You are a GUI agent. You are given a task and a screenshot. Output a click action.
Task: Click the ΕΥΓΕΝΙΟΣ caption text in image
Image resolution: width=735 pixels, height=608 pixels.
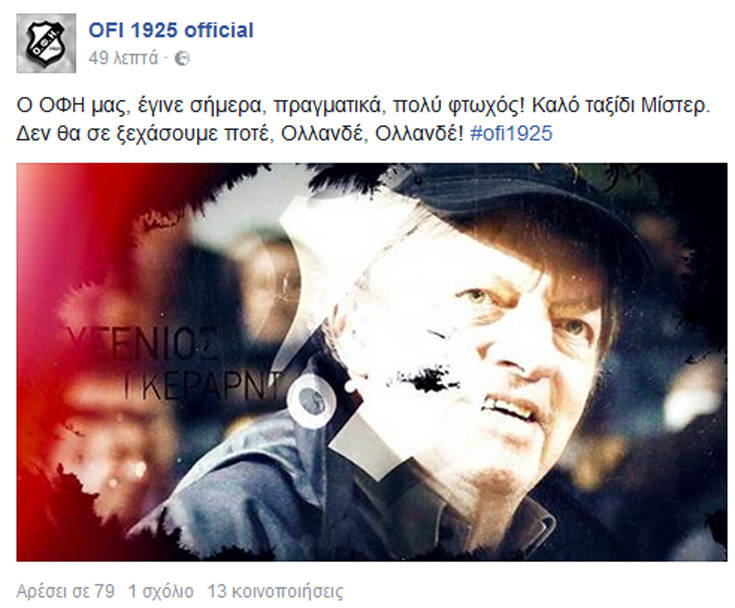(x=141, y=342)
